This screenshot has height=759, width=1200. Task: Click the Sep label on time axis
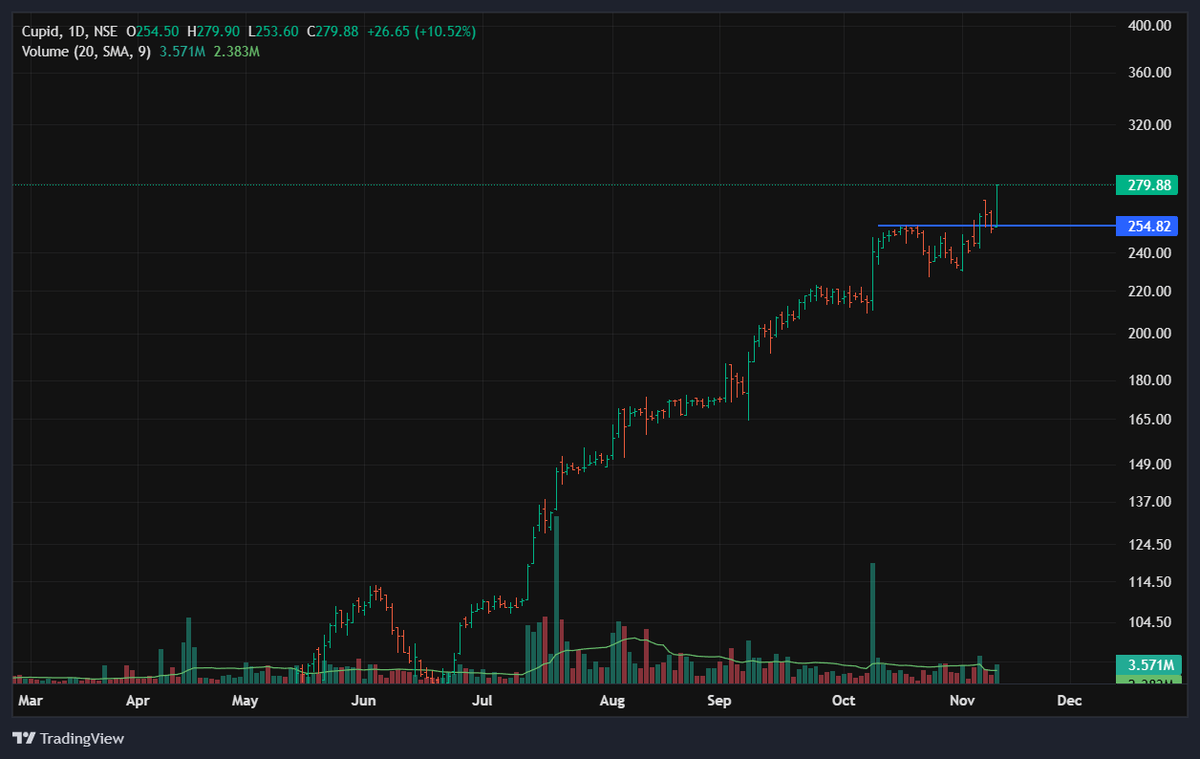[x=718, y=702]
